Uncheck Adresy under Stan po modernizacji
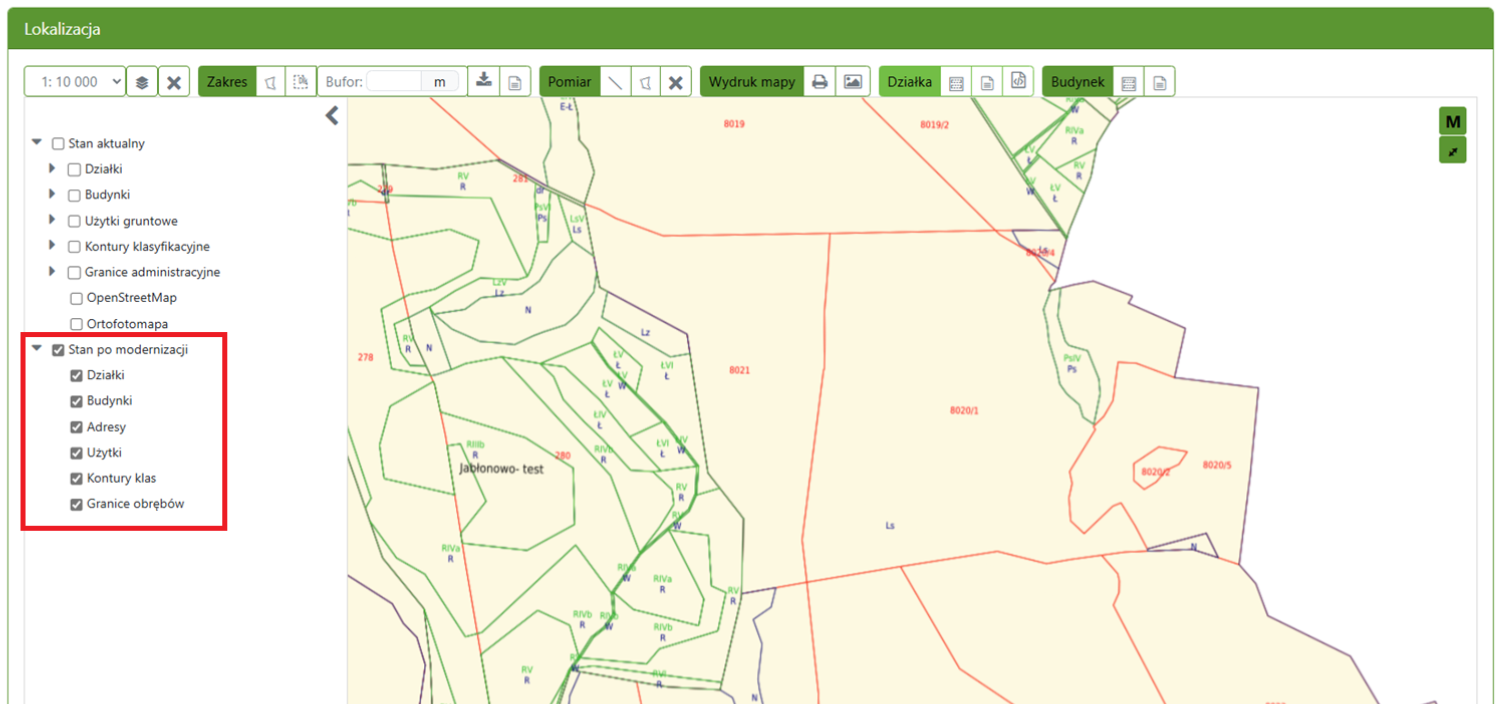Screen dimensions: 1497x704 [77, 427]
